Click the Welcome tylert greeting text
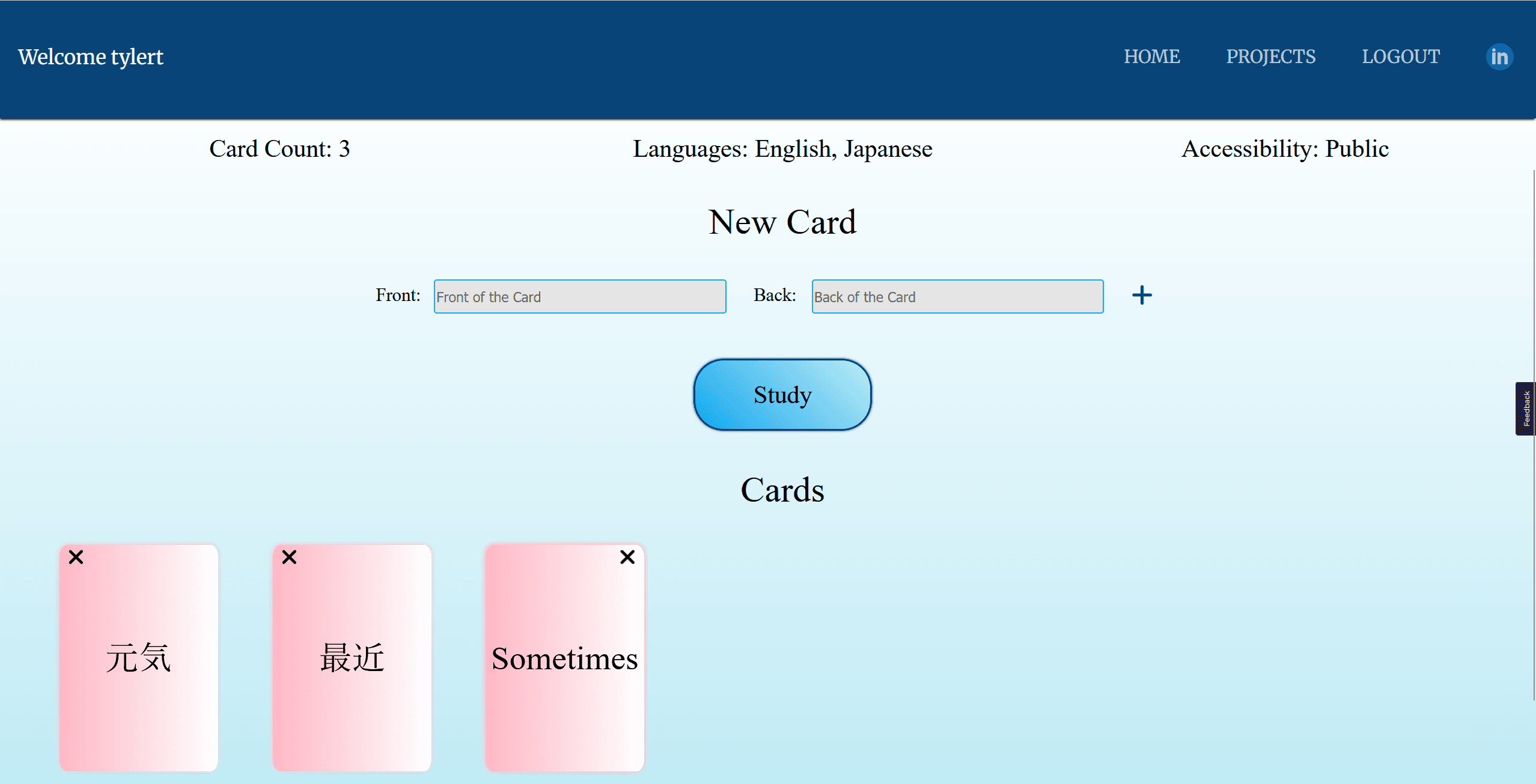 coord(91,56)
